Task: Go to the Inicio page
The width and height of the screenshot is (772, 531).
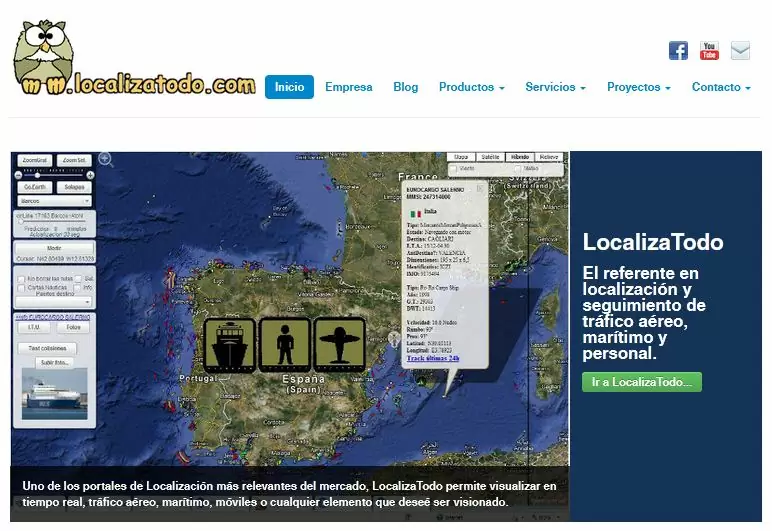Action: (289, 87)
